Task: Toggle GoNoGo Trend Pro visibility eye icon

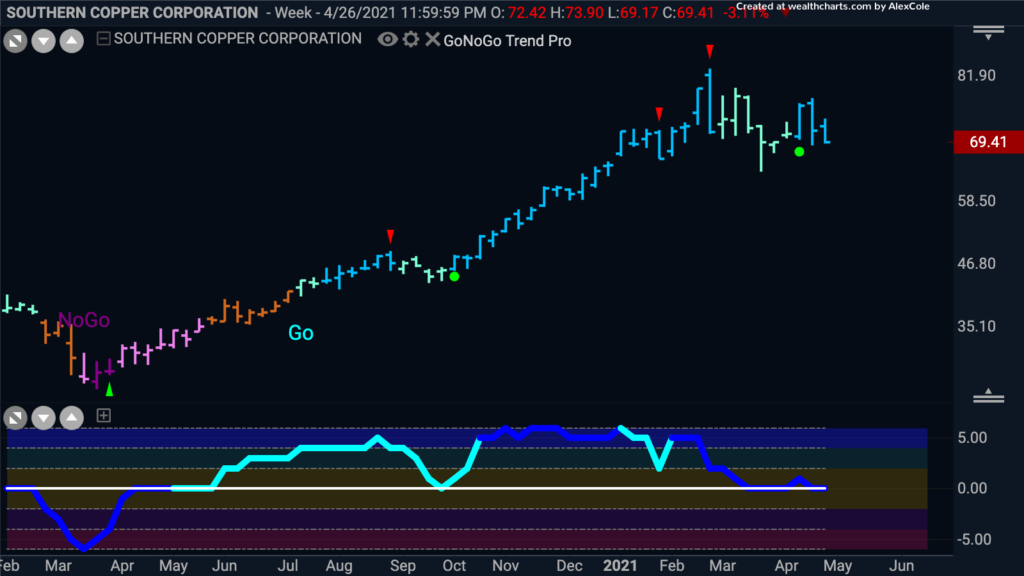Action: coord(387,40)
